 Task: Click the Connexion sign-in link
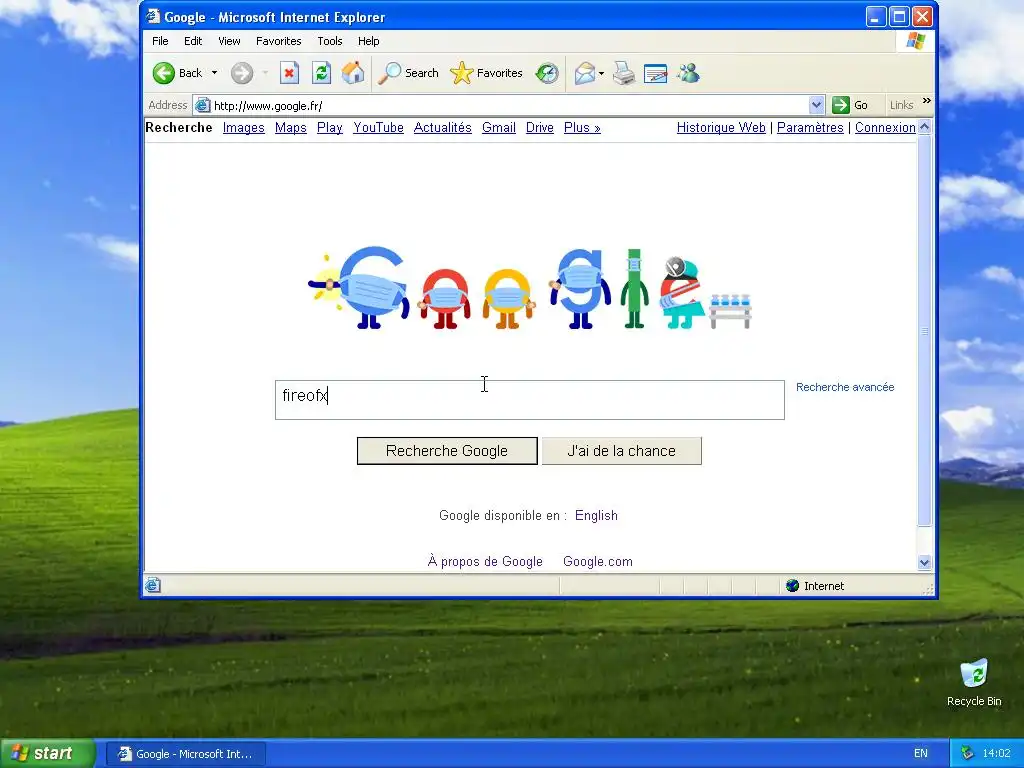click(885, 127)
